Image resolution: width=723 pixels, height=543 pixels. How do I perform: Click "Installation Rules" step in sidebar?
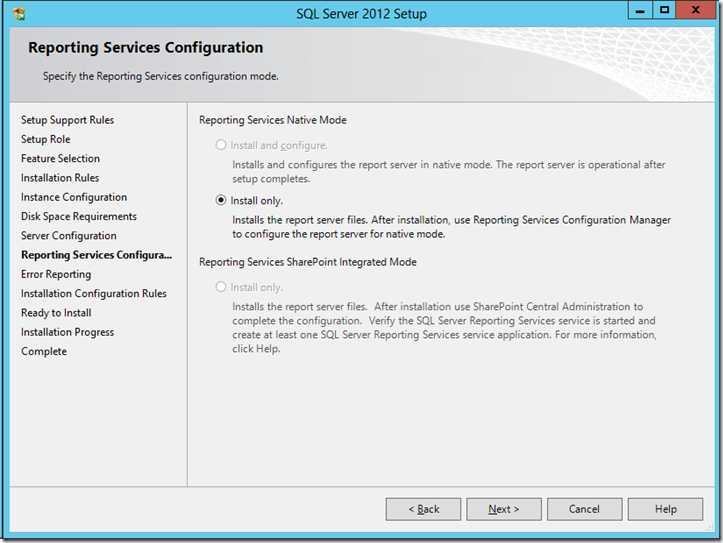[x=60, y=178]
